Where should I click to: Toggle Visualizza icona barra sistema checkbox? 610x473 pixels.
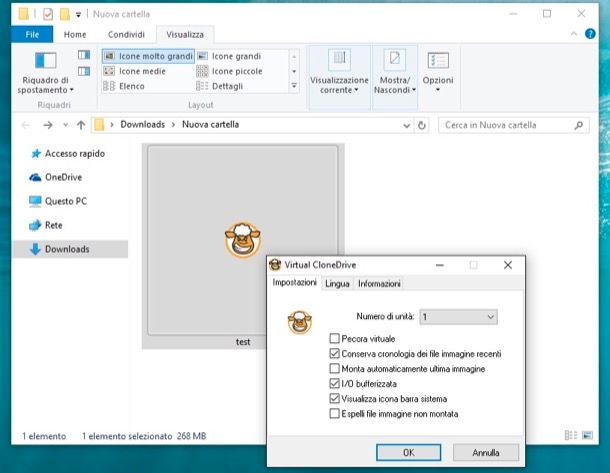334,398
